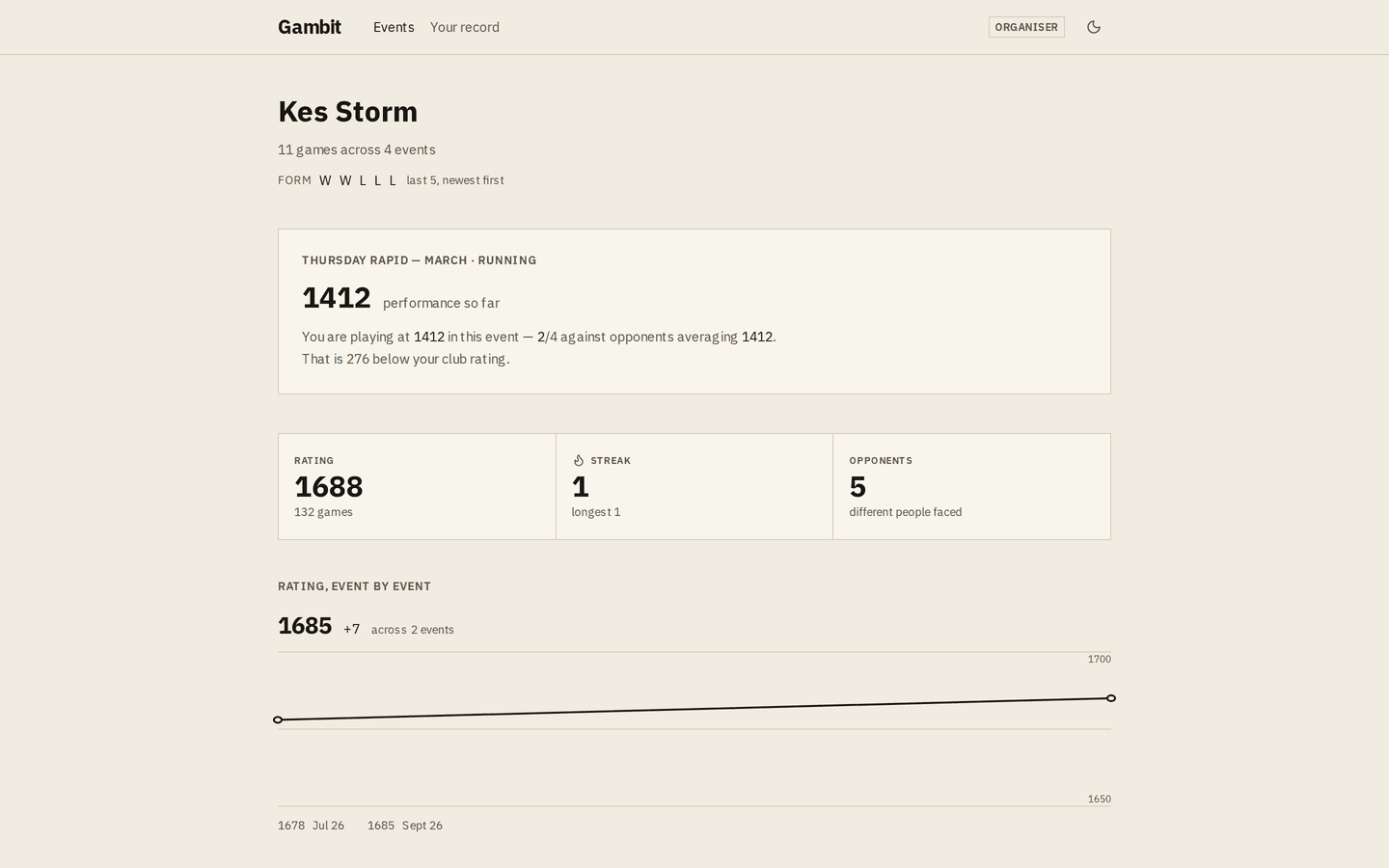
Task: Select the Jul 26 chart data point
Action: click(278, 719)
